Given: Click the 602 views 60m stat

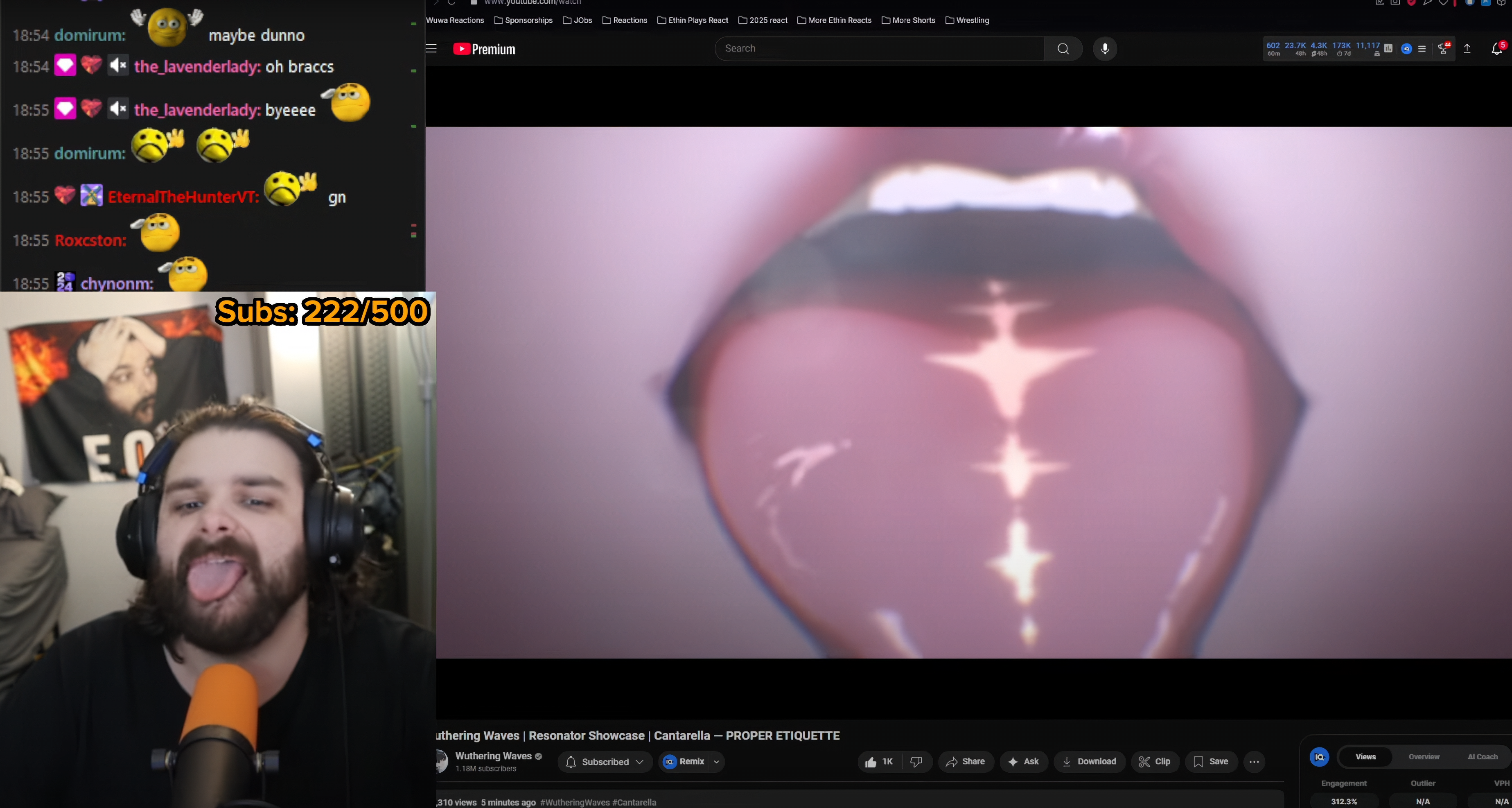Looking at the screenshot, I should (1273, 49).
